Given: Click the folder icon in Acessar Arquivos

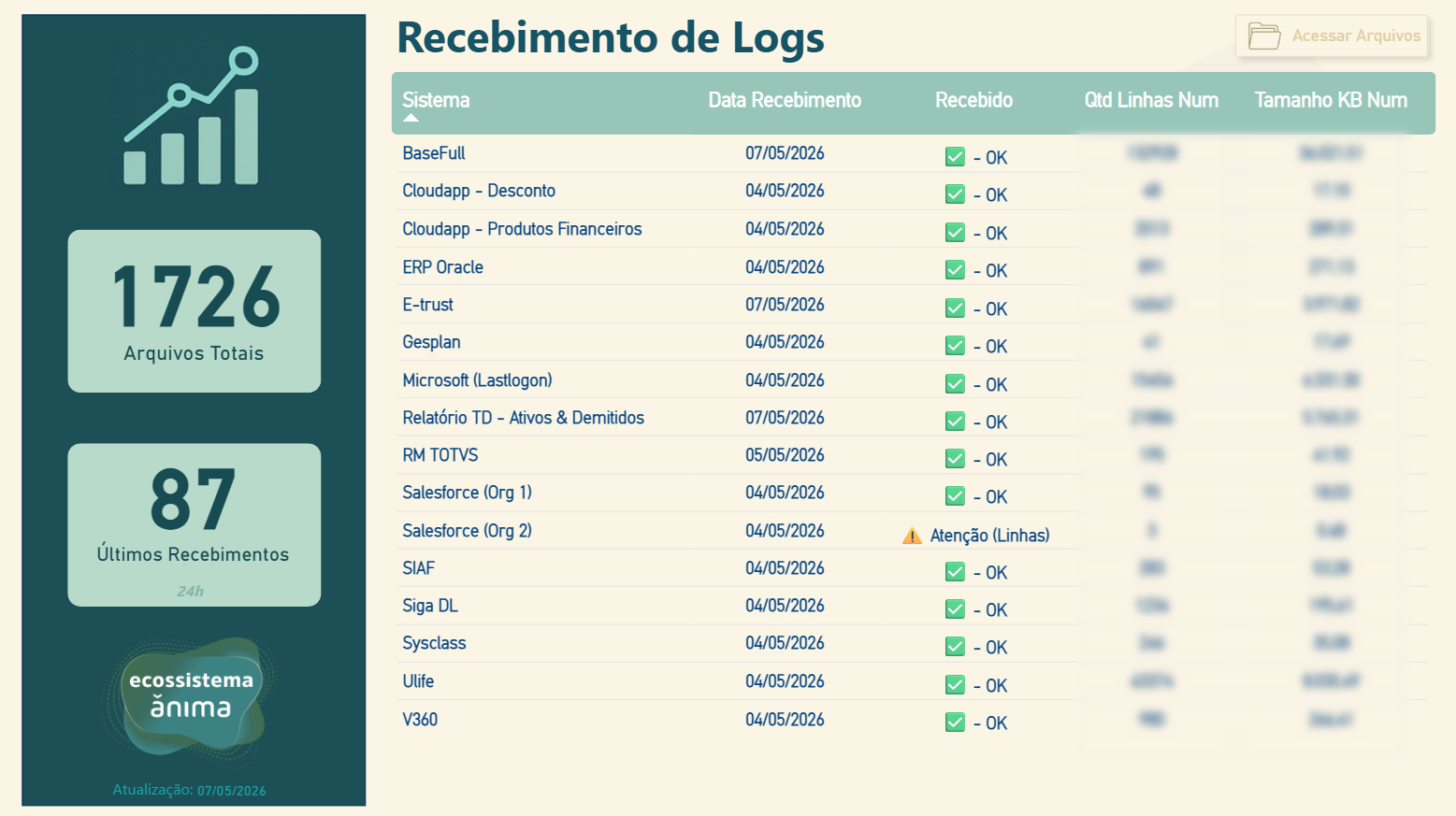Looking at the screenshot, I should (x=1264, y=36).
